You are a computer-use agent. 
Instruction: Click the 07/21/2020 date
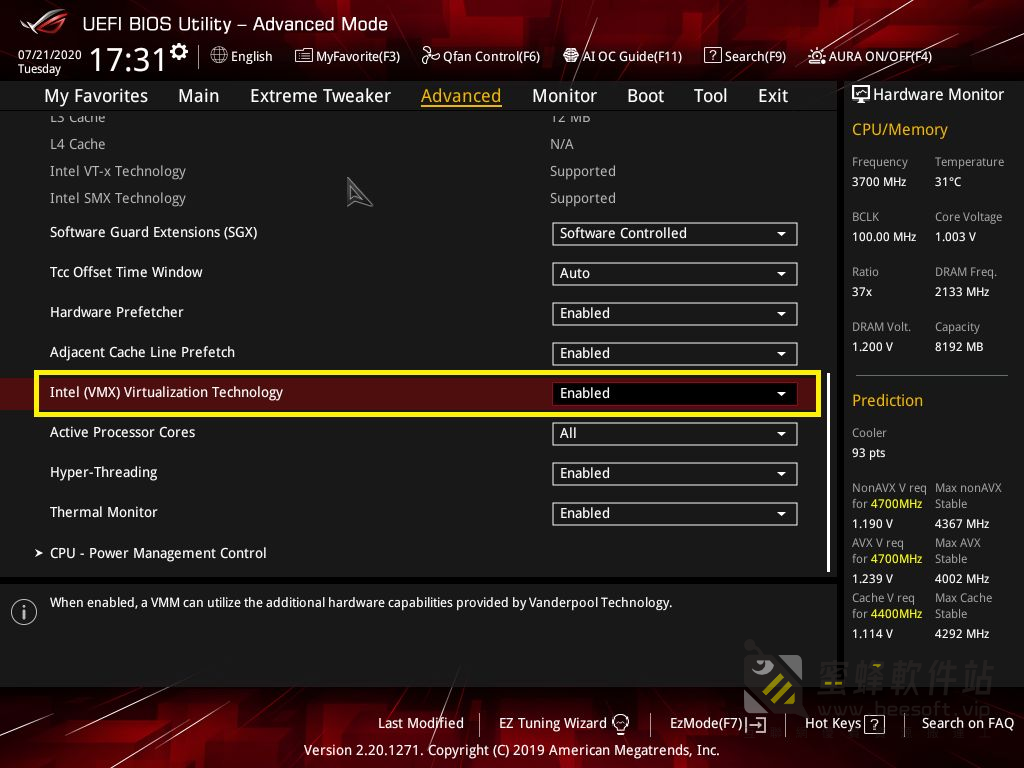tap(50, 55)
